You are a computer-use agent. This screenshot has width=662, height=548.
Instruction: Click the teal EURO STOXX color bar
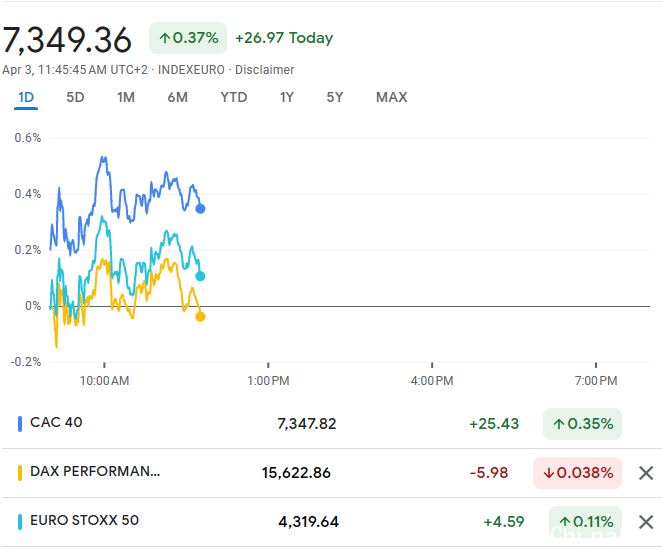click(20, 522)
